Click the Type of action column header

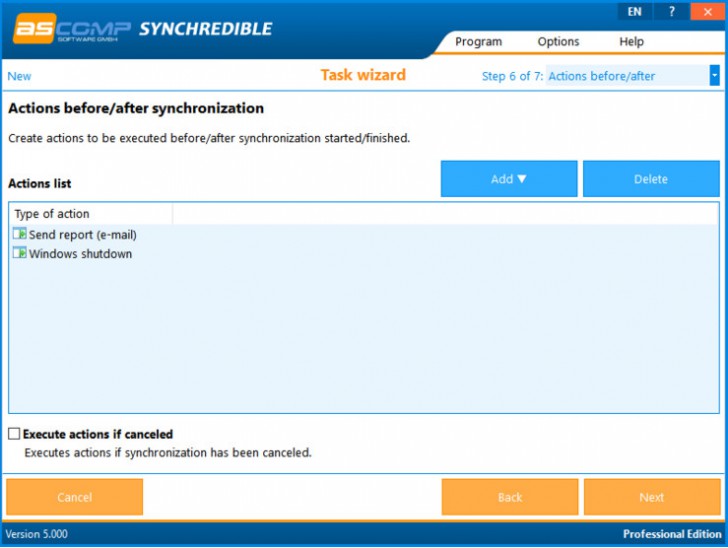(x=91, y=214)
